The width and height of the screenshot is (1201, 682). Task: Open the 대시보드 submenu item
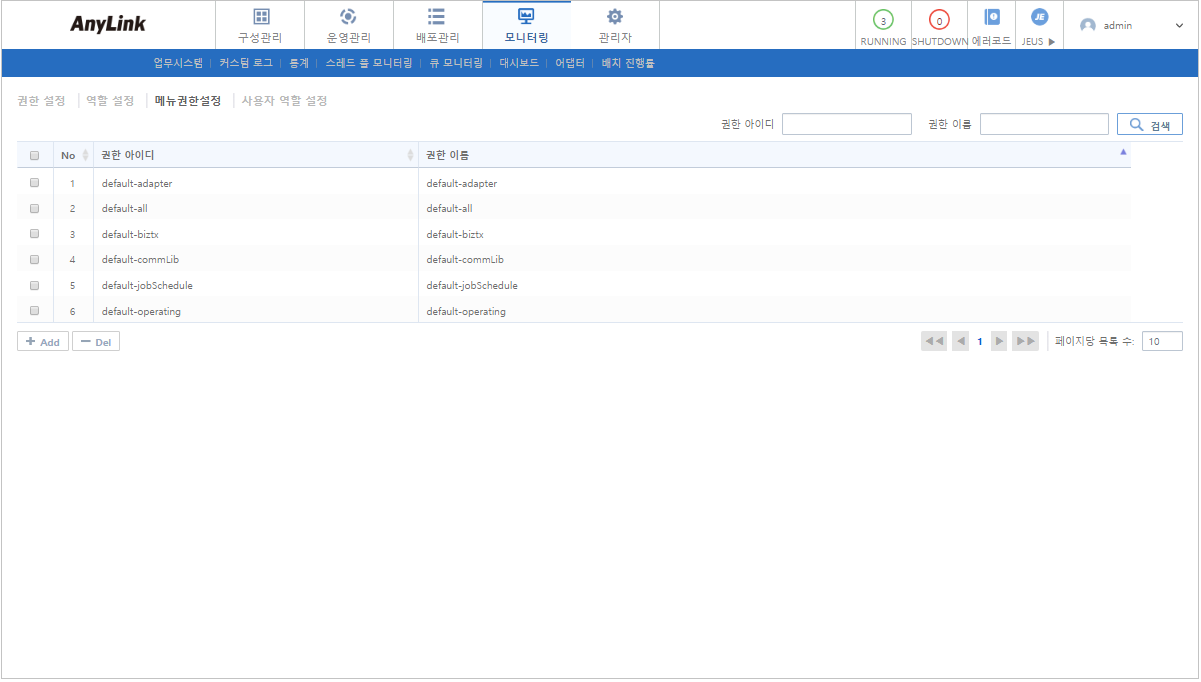519,63
